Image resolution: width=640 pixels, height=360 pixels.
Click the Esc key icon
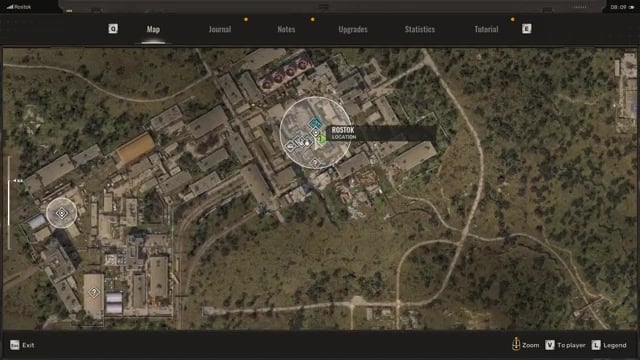[x=15, y=345]
